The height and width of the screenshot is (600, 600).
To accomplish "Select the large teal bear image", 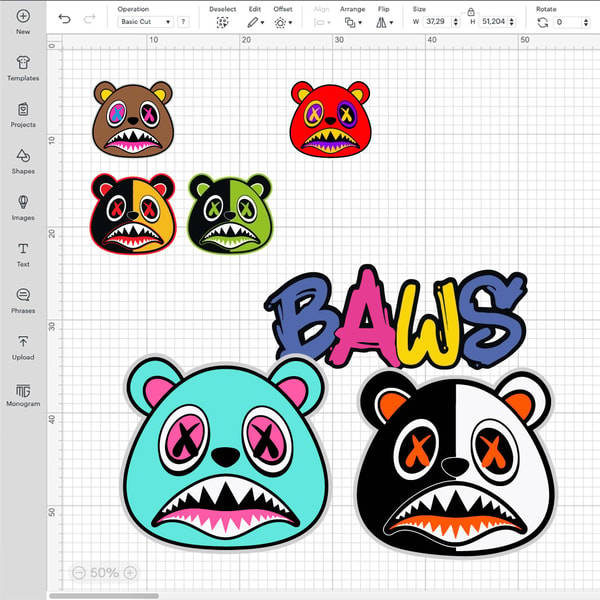I will coord(225,453).
